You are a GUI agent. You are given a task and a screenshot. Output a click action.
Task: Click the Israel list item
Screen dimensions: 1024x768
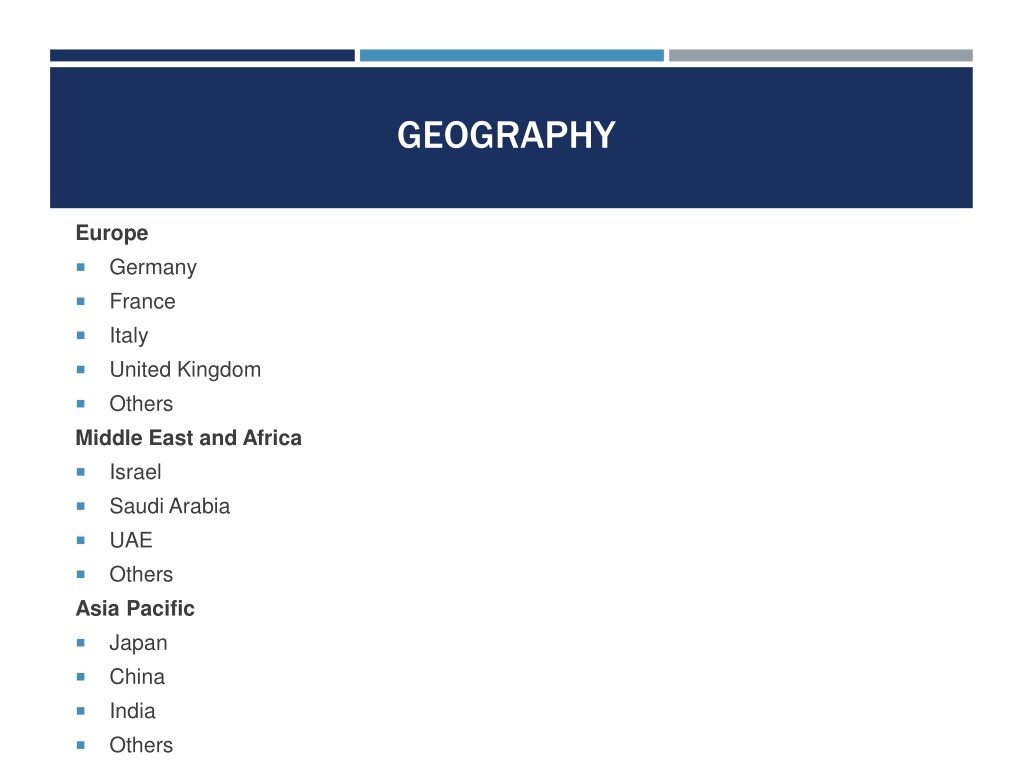click(x=135, y=472)
